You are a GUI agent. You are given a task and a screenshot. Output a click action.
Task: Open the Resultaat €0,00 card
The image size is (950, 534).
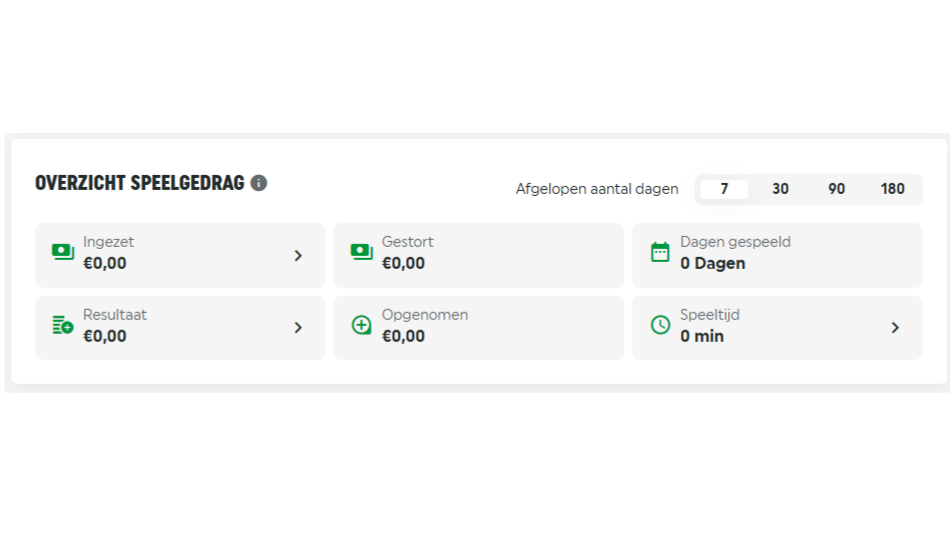[180, 327]
